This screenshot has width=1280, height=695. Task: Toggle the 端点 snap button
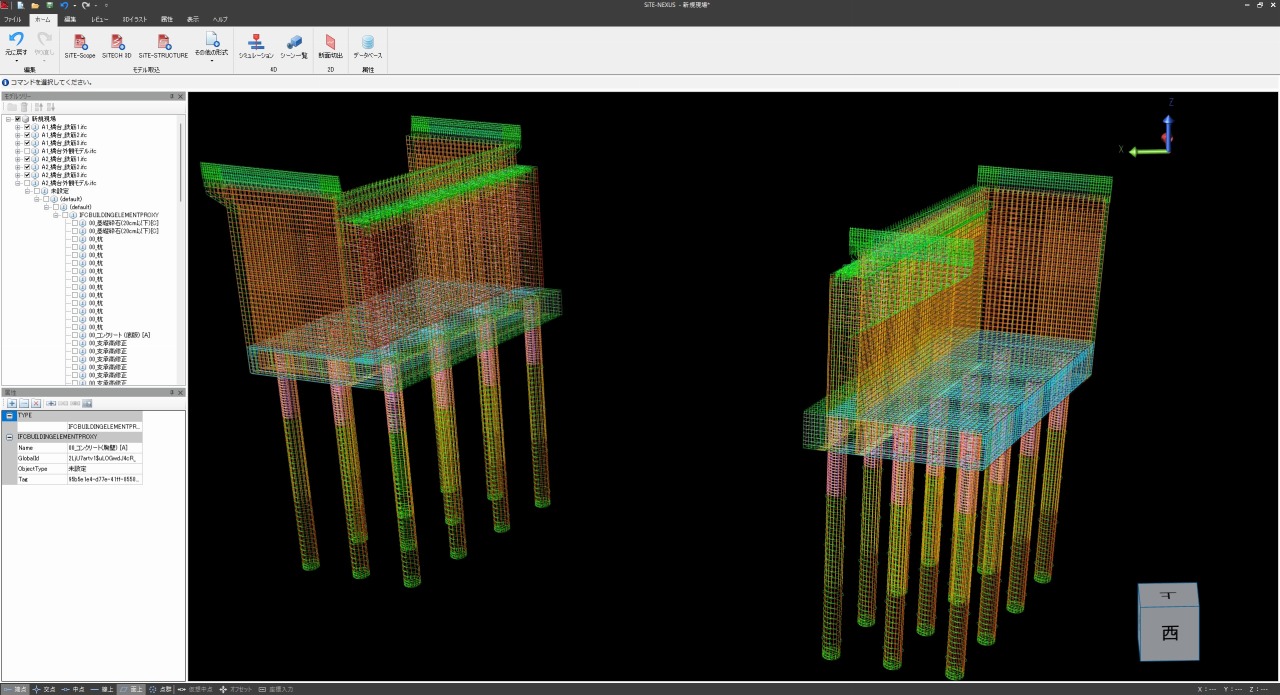pyautogui.click(x=16, y=689)
